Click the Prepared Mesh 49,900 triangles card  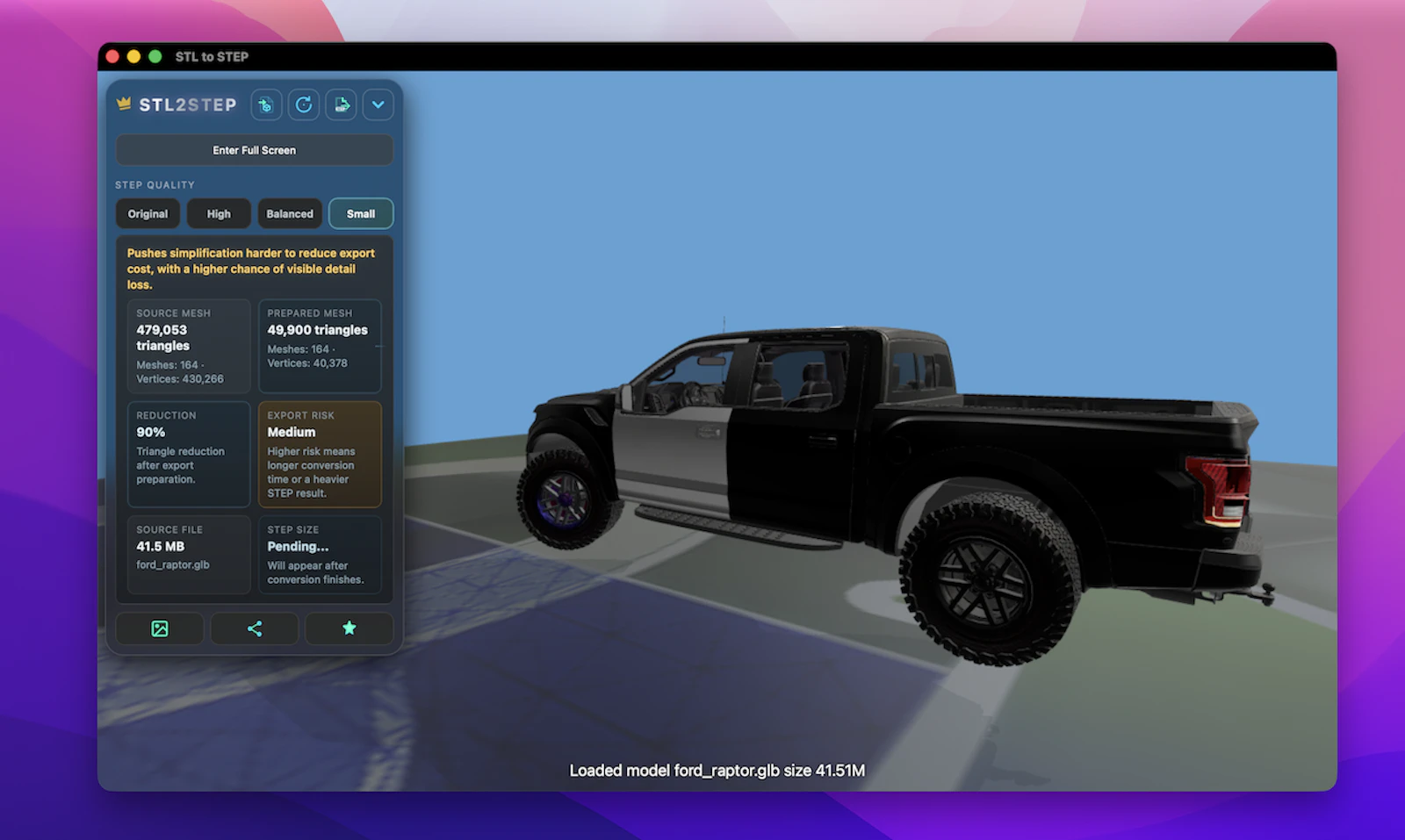(x=320, y=346)
